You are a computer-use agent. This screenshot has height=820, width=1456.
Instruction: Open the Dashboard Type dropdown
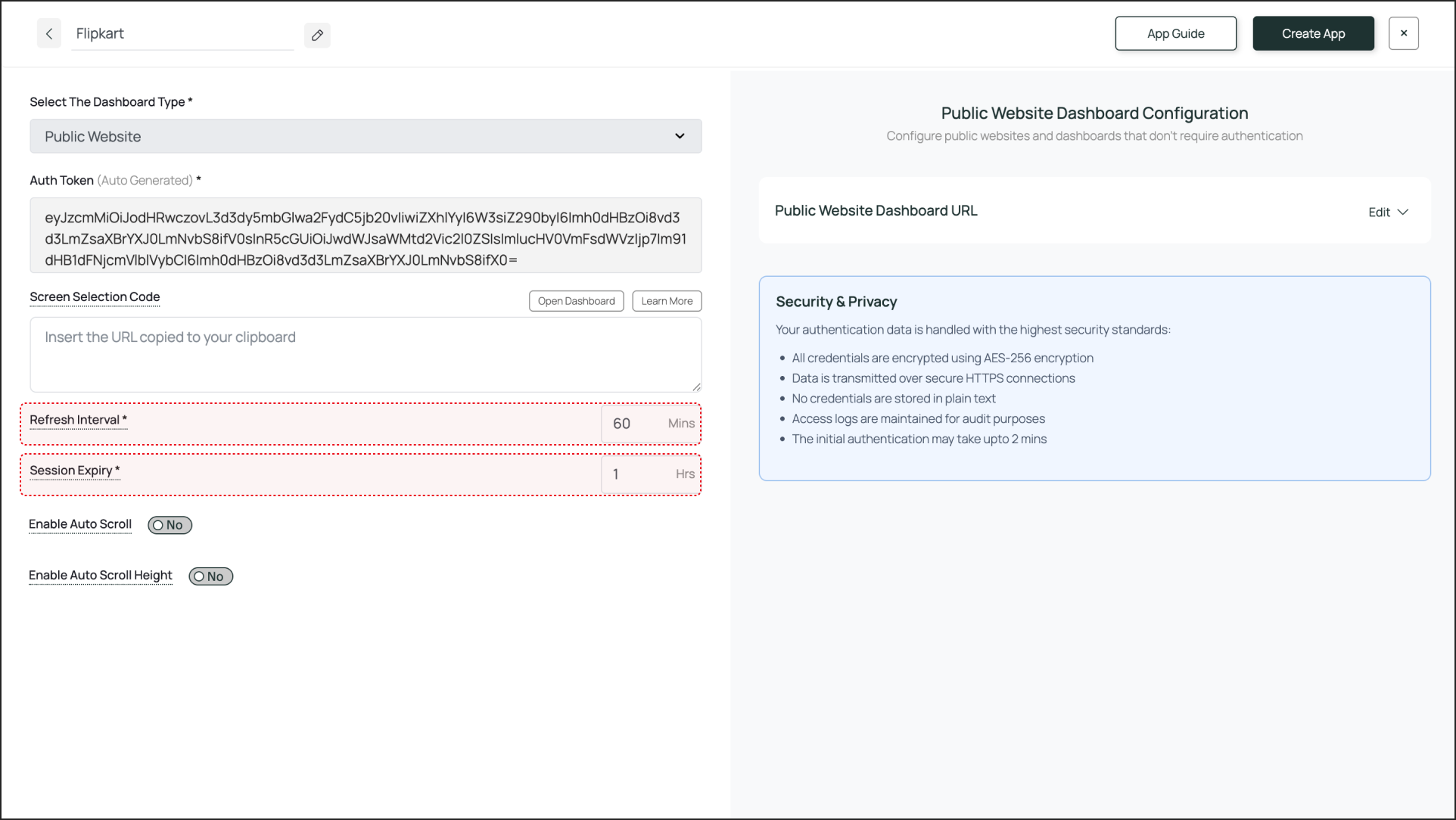(x=366, y=136)
